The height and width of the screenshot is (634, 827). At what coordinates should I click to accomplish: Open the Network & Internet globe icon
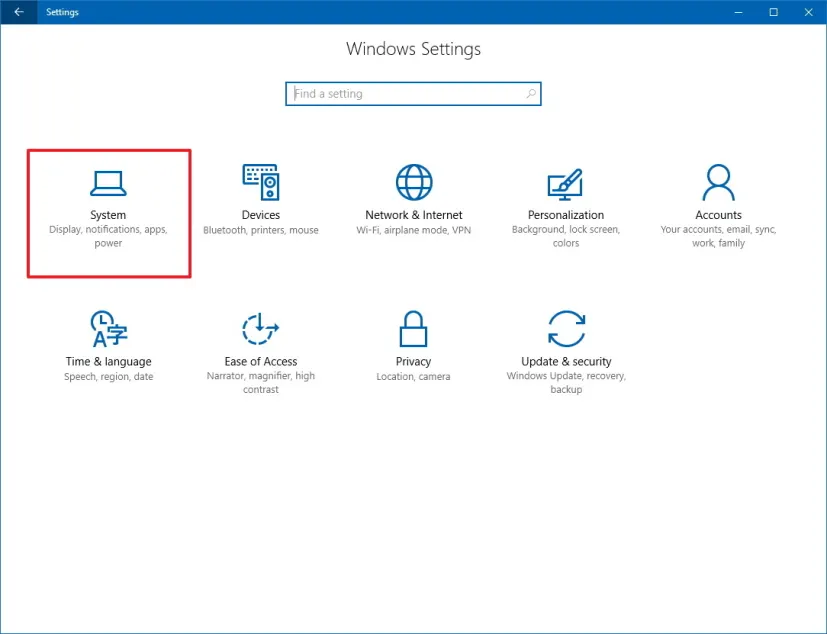[414, 182]
